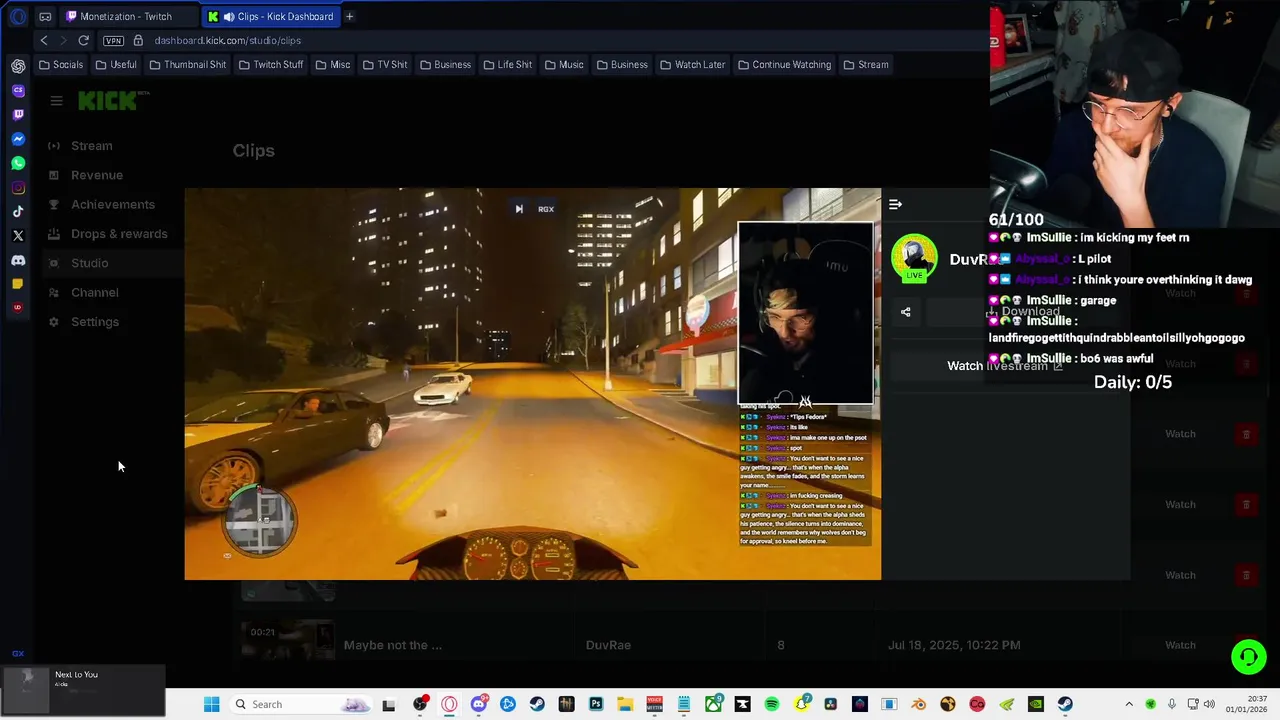Expand Studio in Kick sidebar
The image size is (1280, 720).
click(89, 263)
